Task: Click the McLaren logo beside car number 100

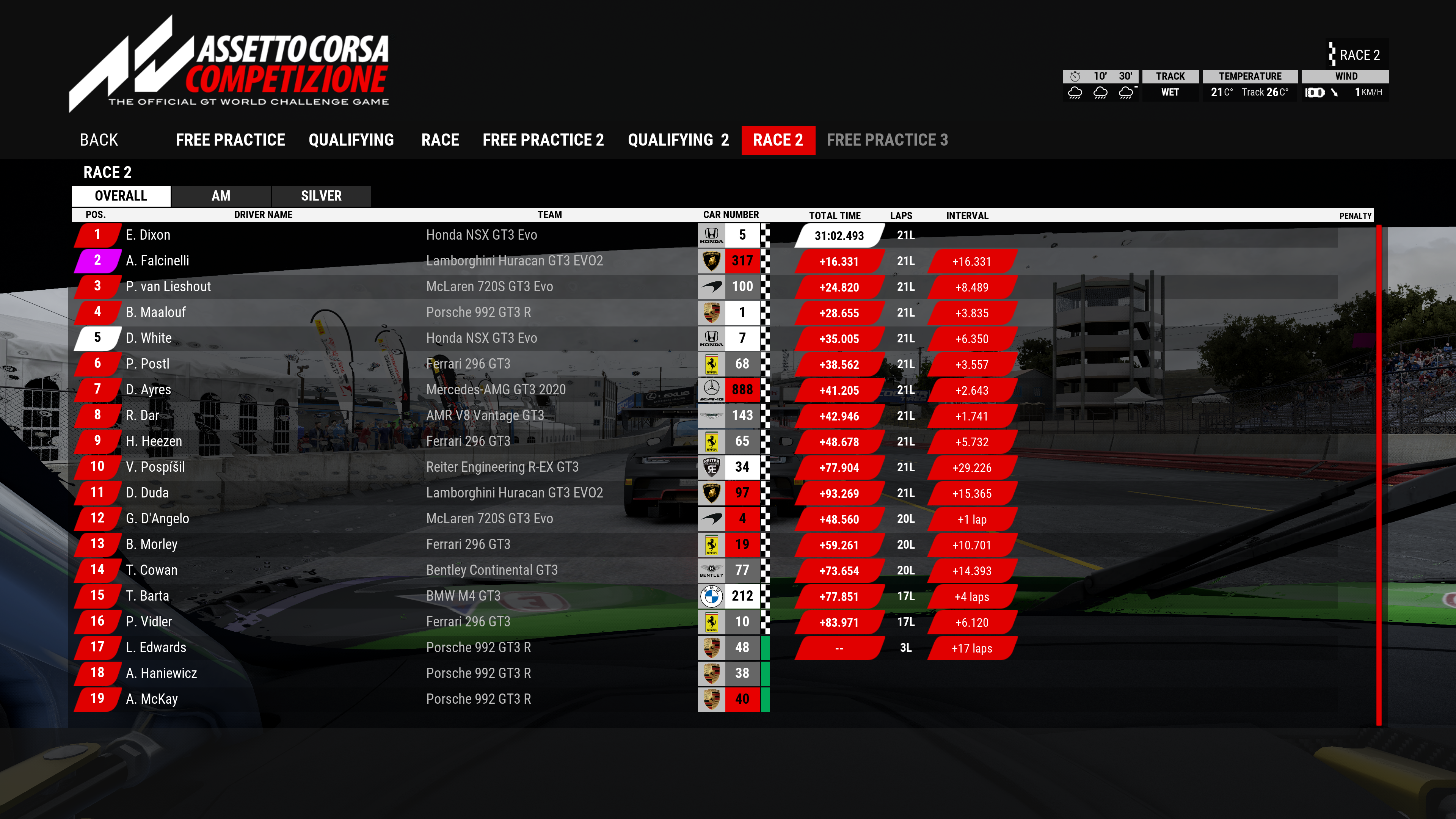Action: click(x=711, y=287)
